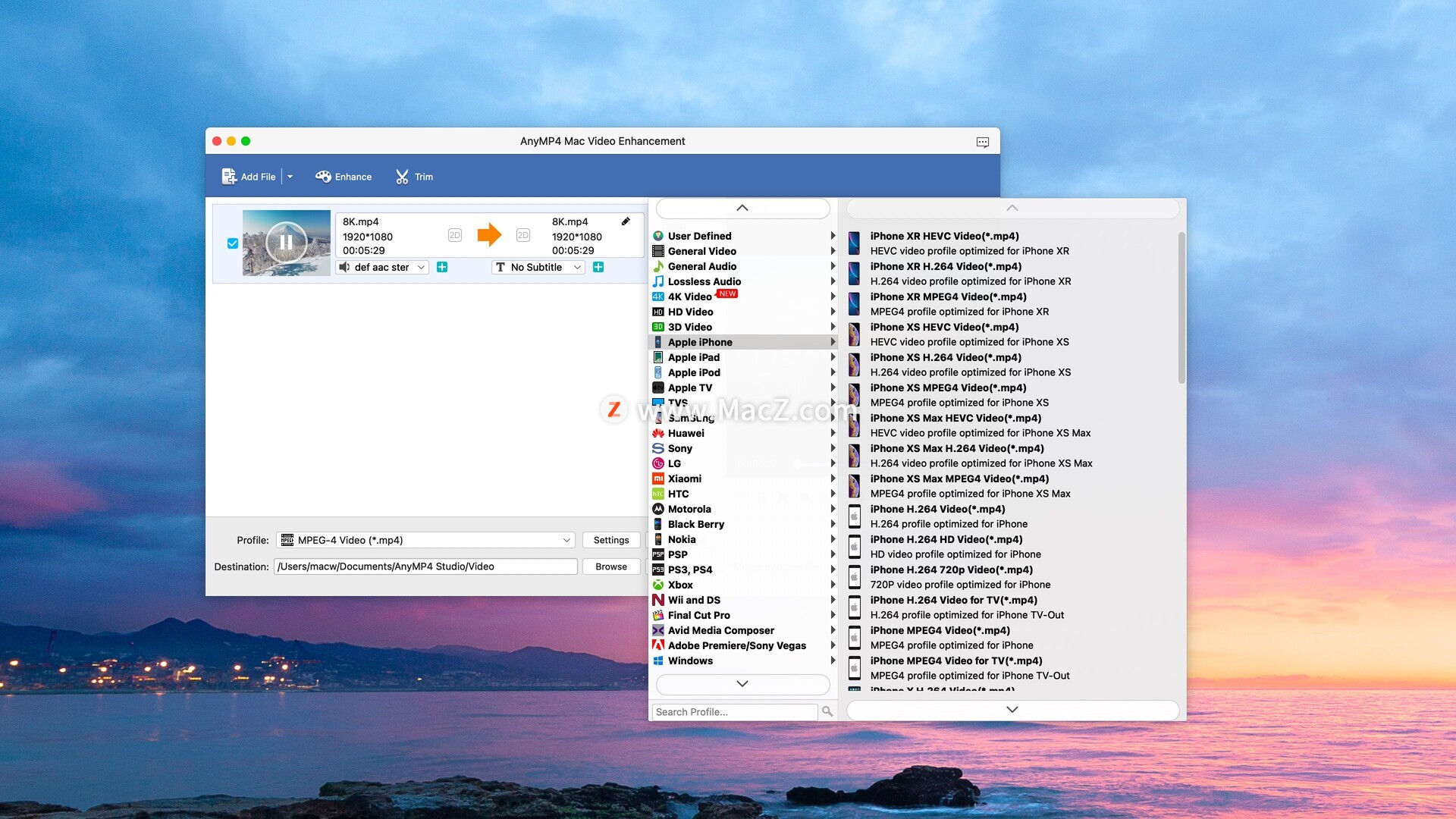Click the output 2D mode icon
The height and width of the screenshot is (819, 1456).
523,235
